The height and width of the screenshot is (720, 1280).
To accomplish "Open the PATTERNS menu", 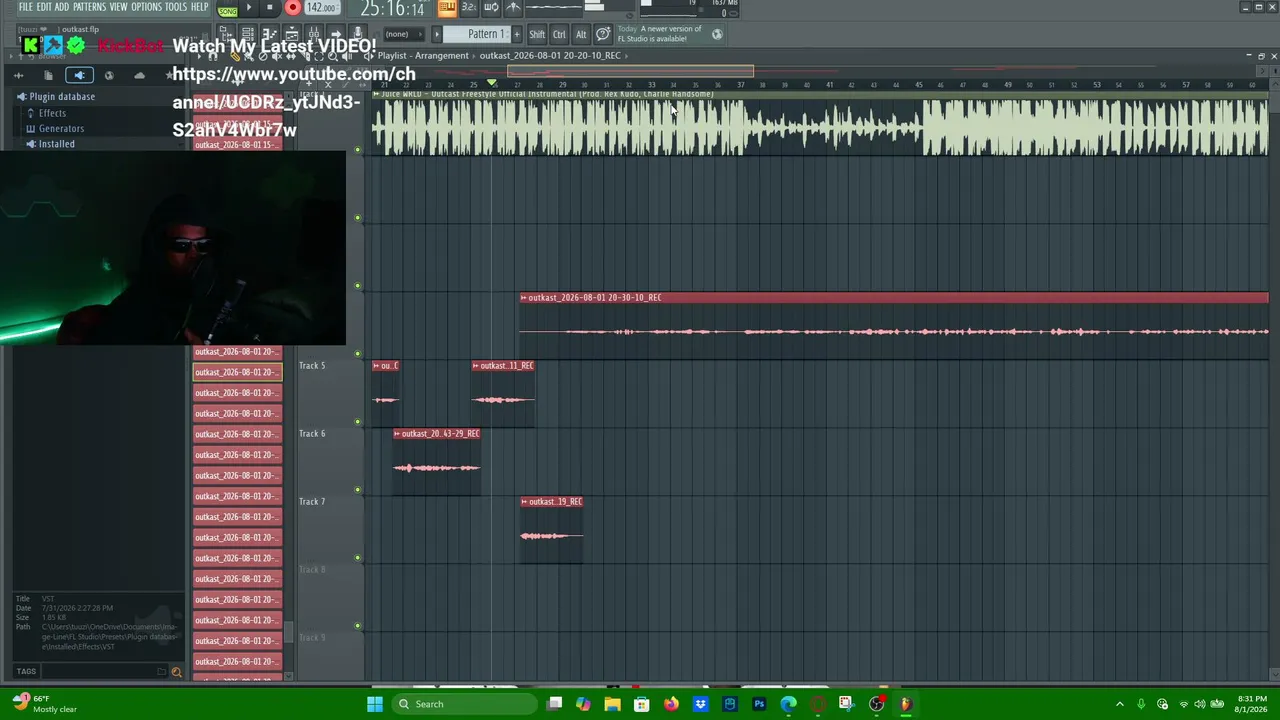I will [89, 7].
